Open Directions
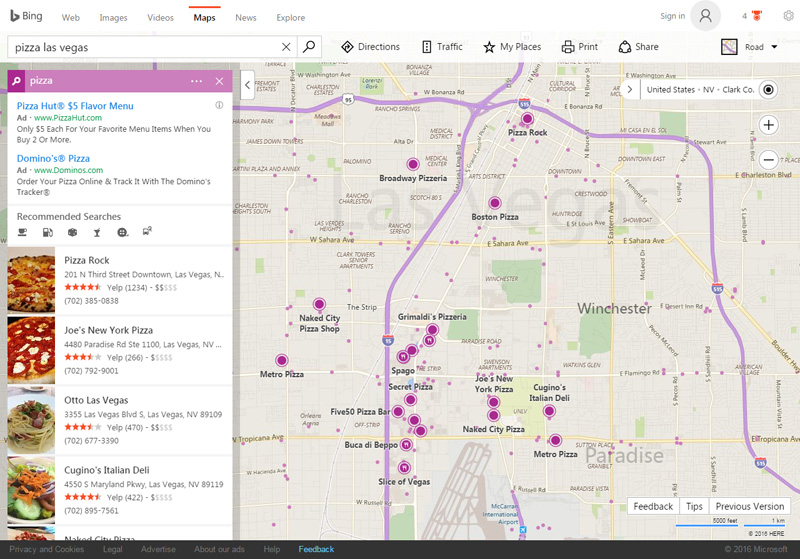Image resolution: width=800 pixels, height=559 pixels. [370, 47]
